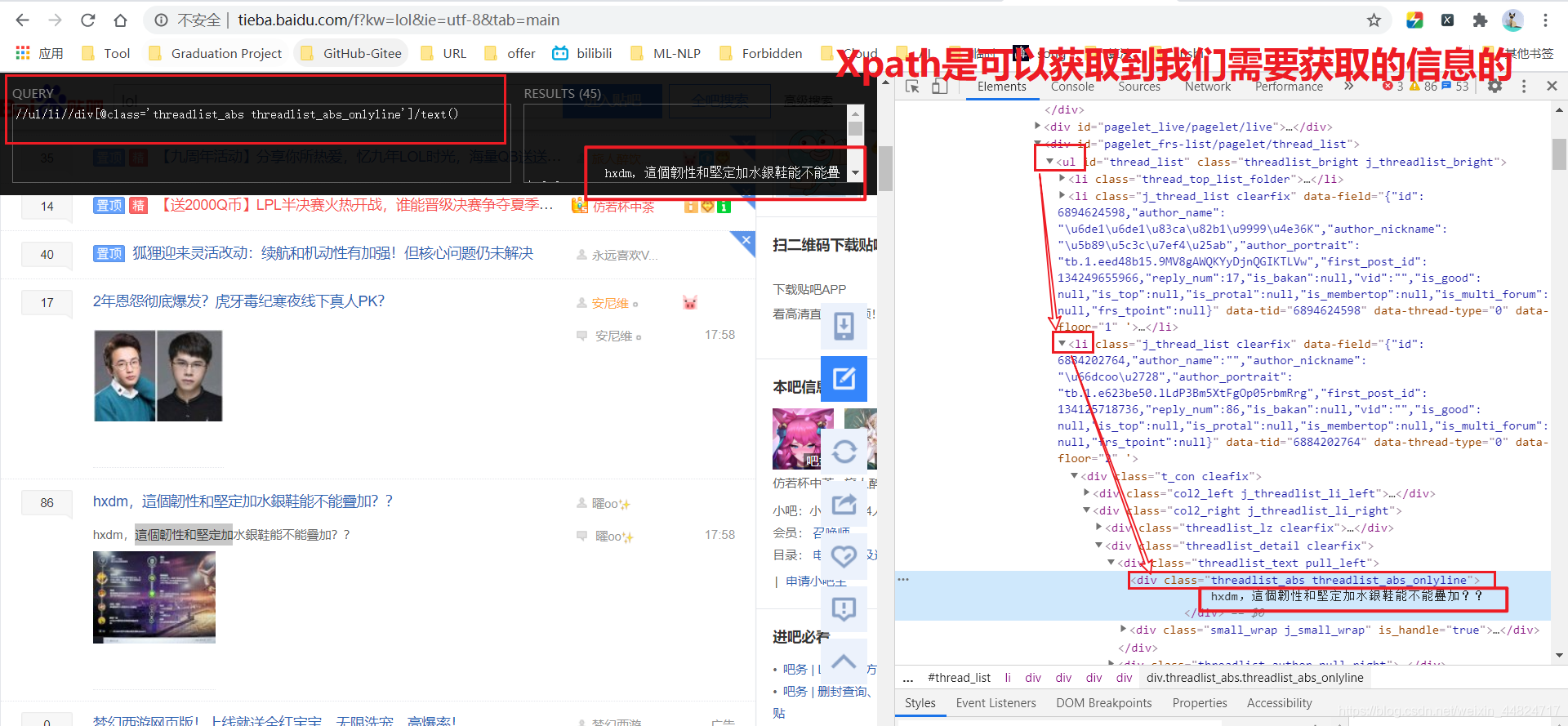Switch to the Console tab

tap(1072, 87)
